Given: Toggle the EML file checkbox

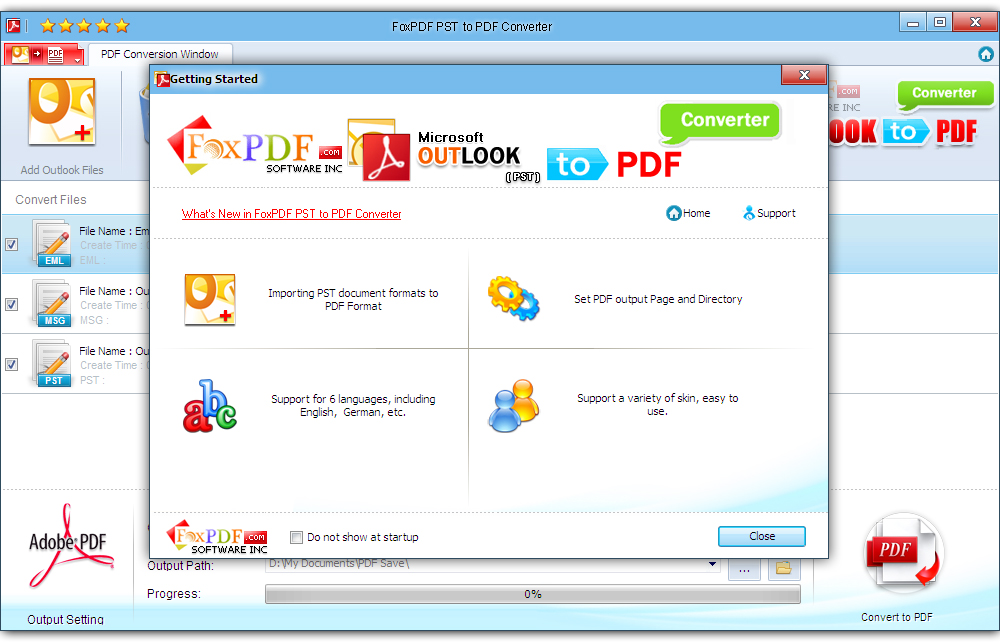Looking at the screenshot, I should [11, 244].
